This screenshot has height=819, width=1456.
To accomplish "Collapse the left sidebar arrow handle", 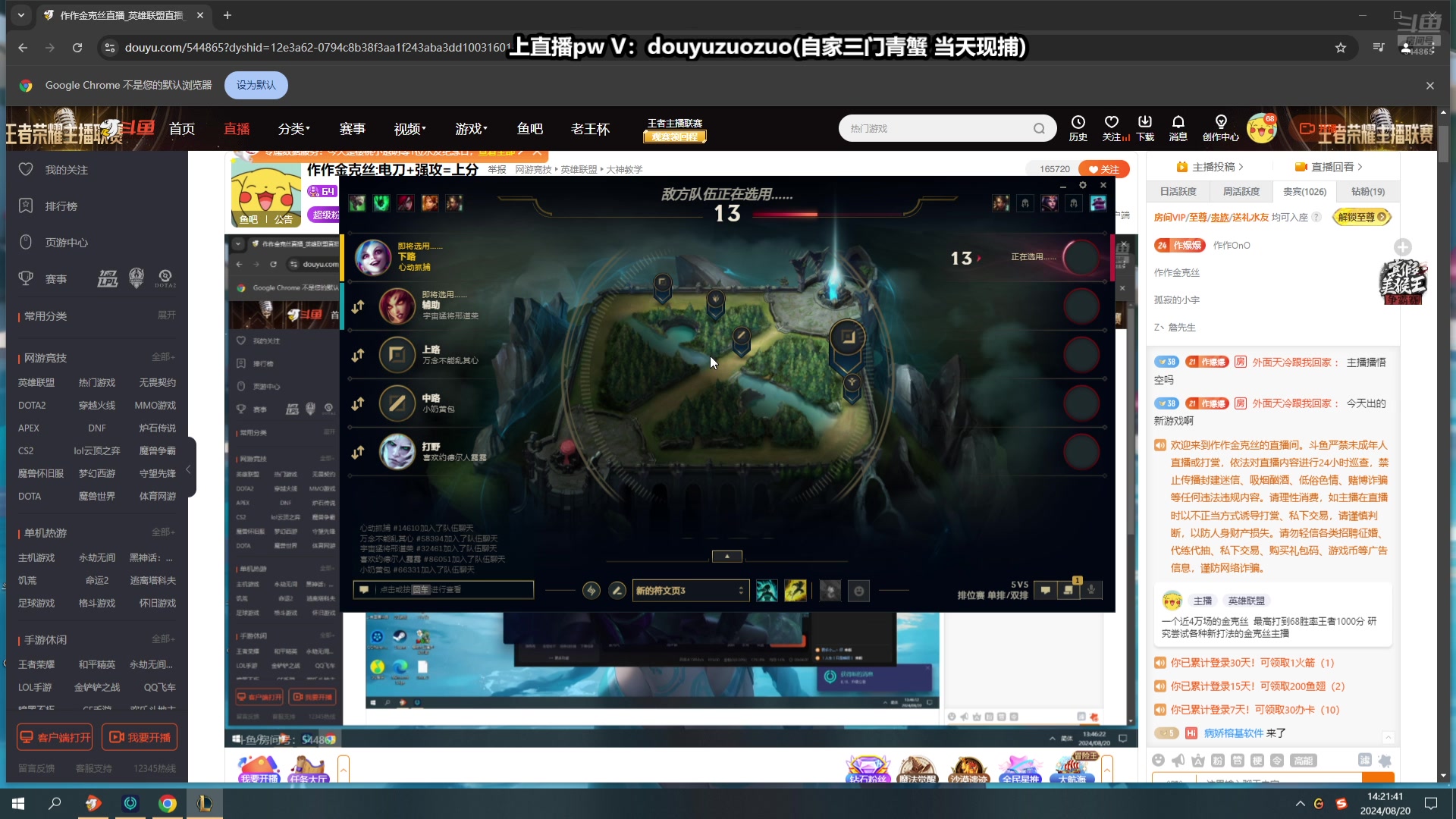I will (190, 468).
